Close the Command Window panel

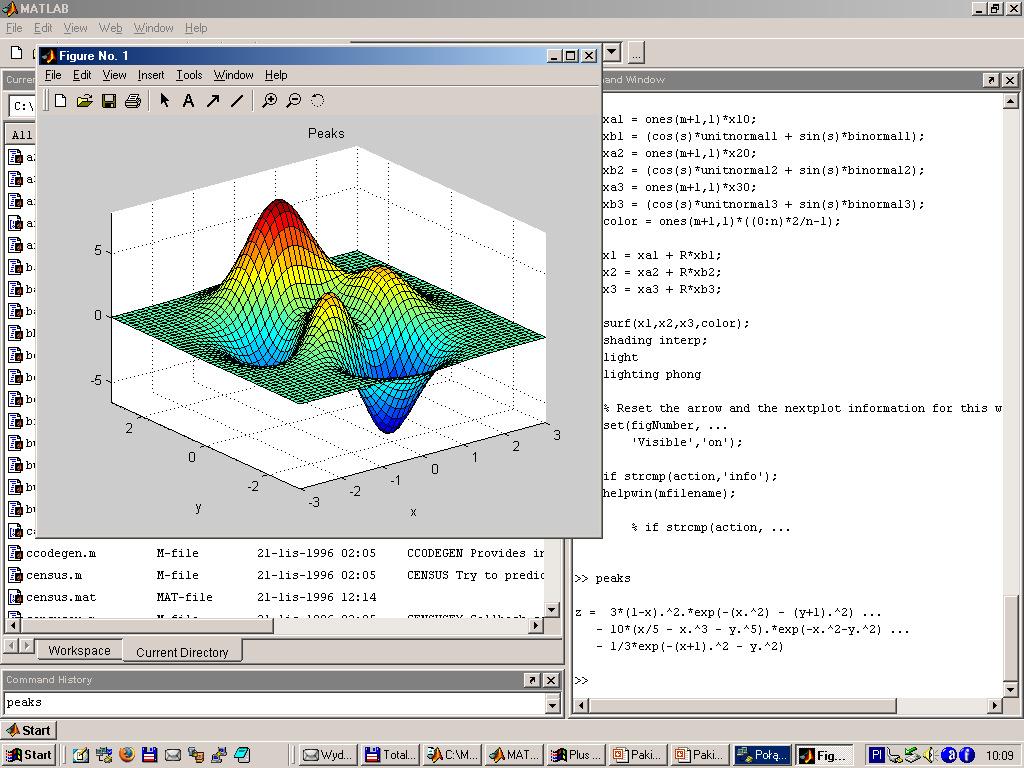pyautogui.click(x=1010, y=80)
